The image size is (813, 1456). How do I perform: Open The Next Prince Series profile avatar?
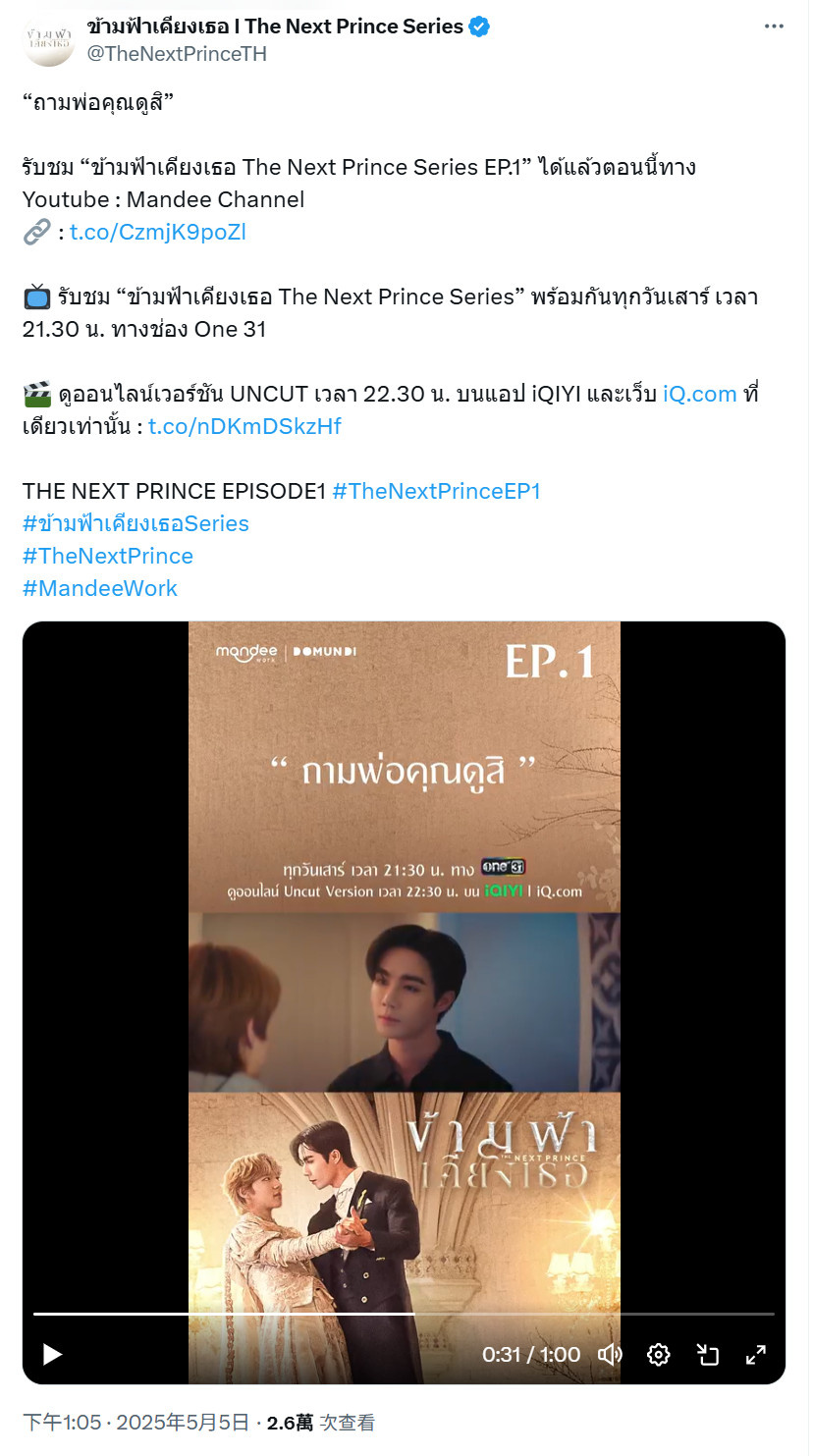point(48,40)
